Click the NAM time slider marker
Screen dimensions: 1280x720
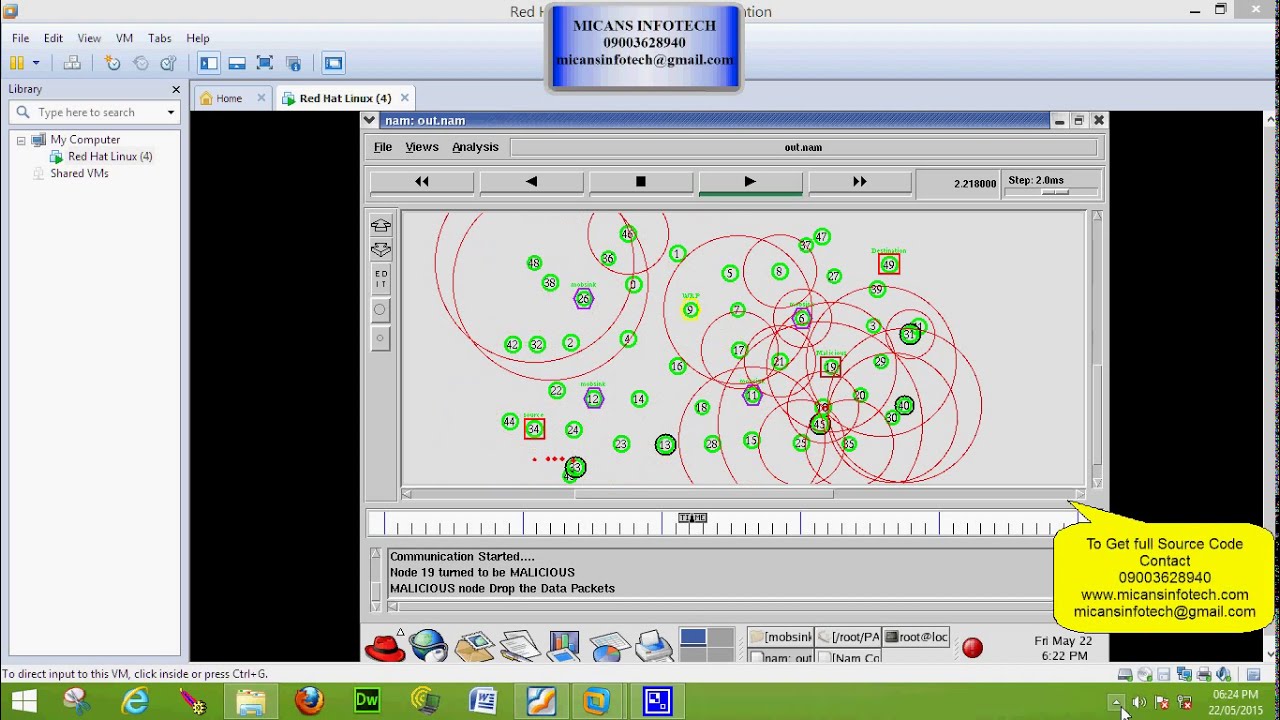pos(692,518)
